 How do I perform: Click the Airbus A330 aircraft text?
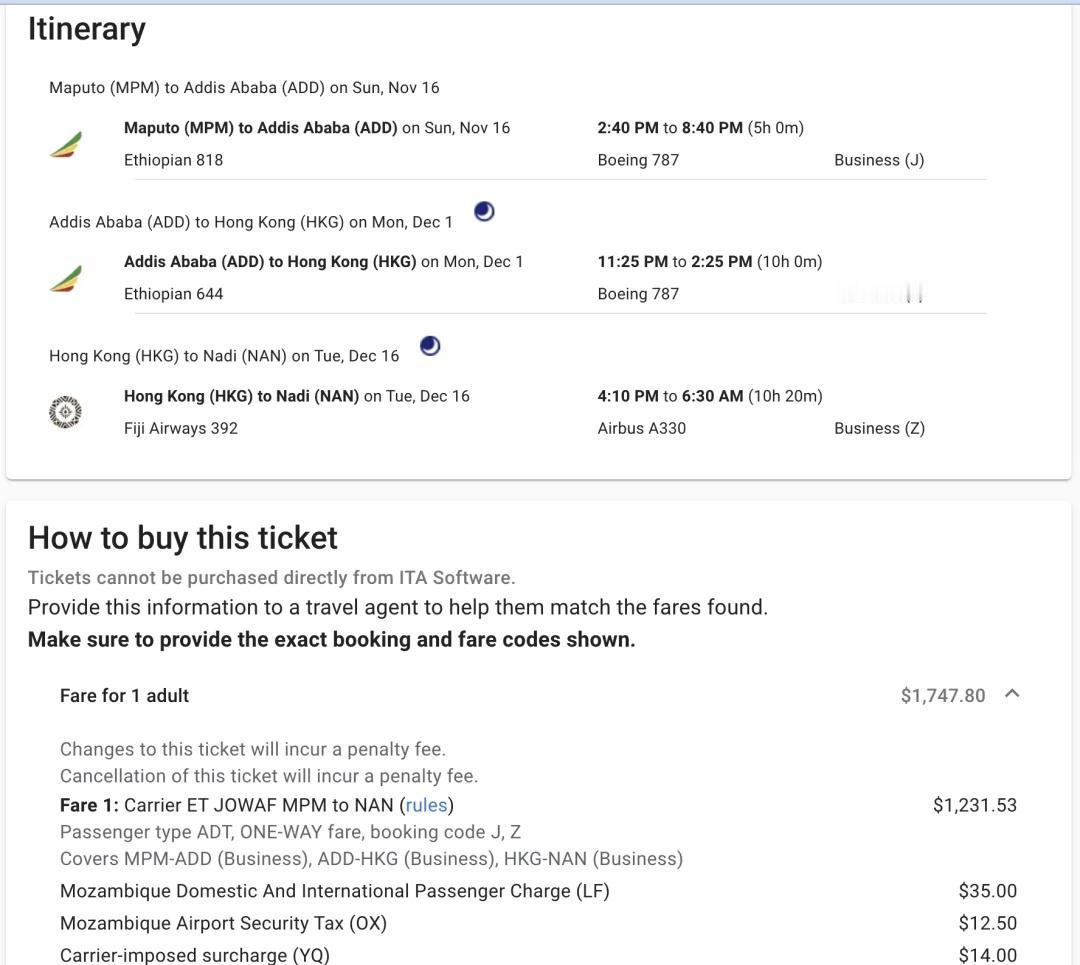coord(641,428)
